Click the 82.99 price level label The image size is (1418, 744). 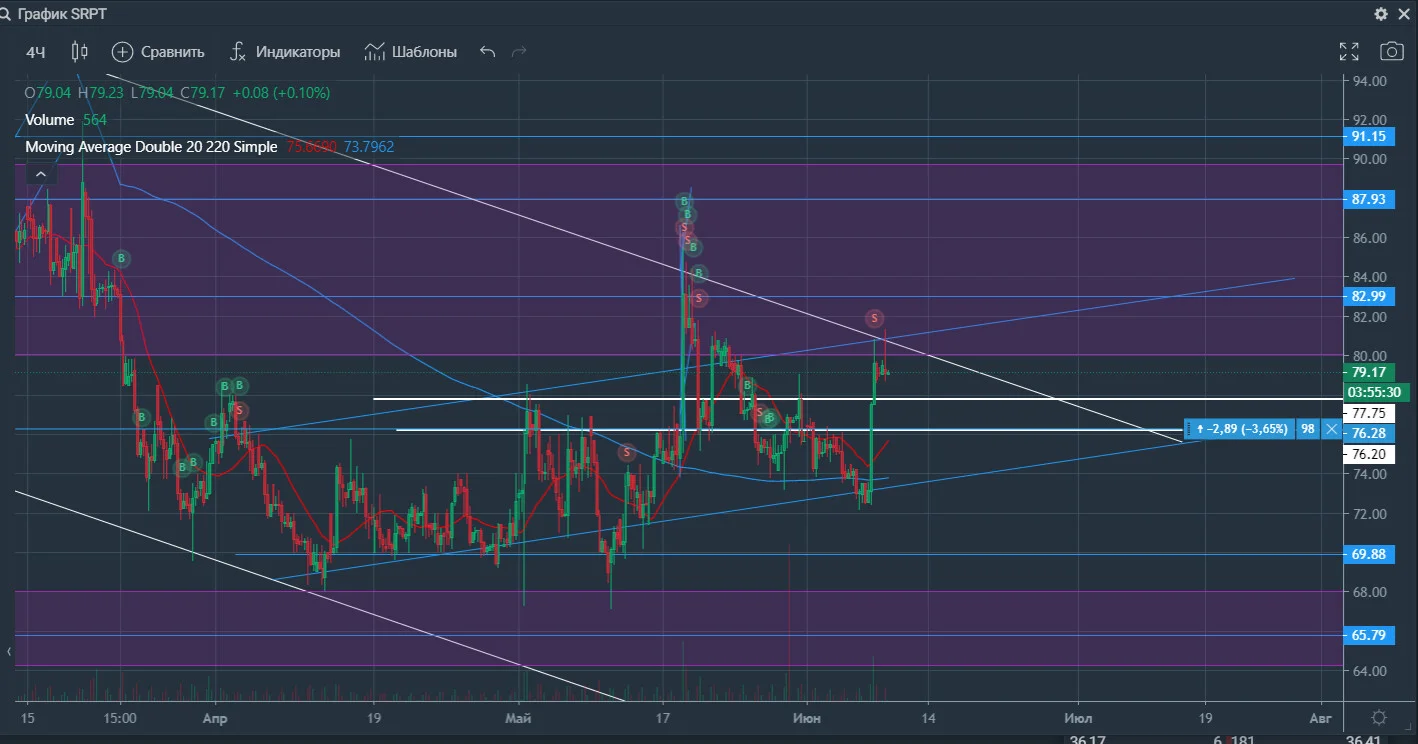coord(1367,296)
